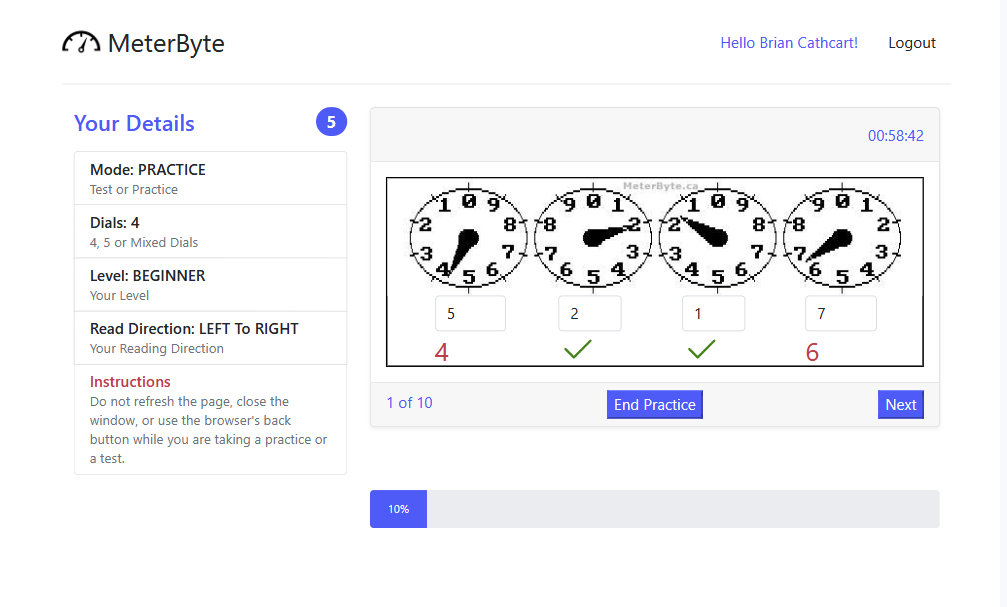Click the green checkmark under third dial
Image resolution: width=1007 pixels, height=607 pixels.
point(701,349)
